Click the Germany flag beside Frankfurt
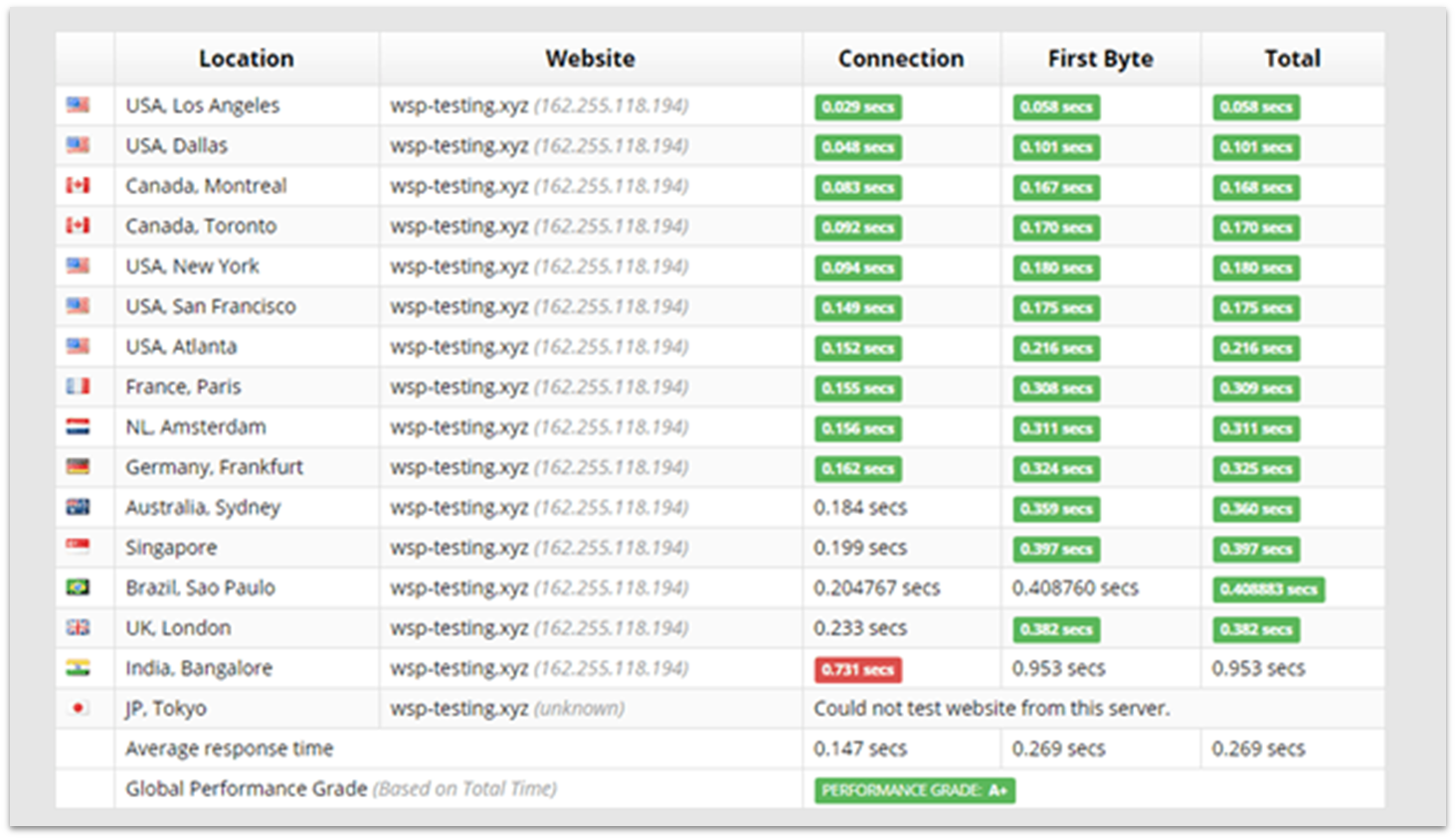This screenshot has width=1456, height=839. [78, 466]
